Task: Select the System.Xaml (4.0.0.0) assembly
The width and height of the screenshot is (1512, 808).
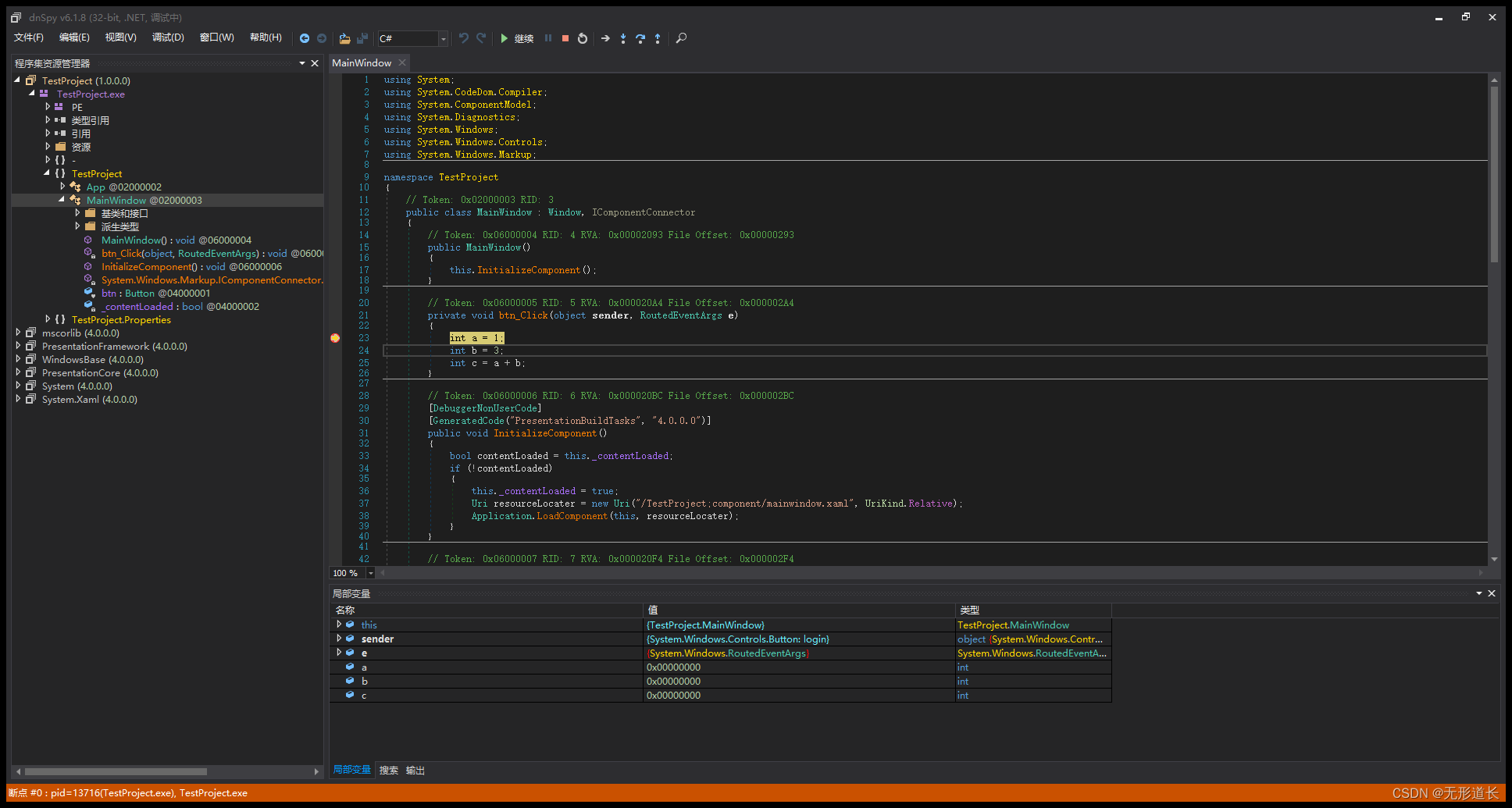Action: click(89, 400)
